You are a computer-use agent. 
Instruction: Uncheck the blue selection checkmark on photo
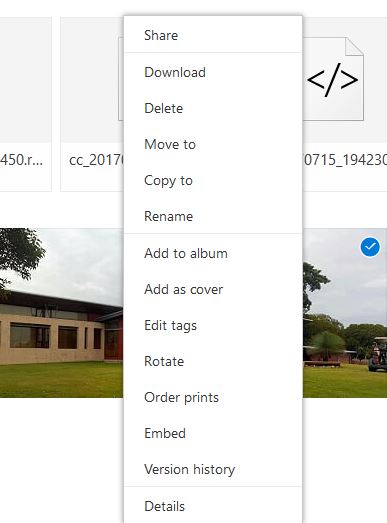pyautogui.click(x=370, y=247)
